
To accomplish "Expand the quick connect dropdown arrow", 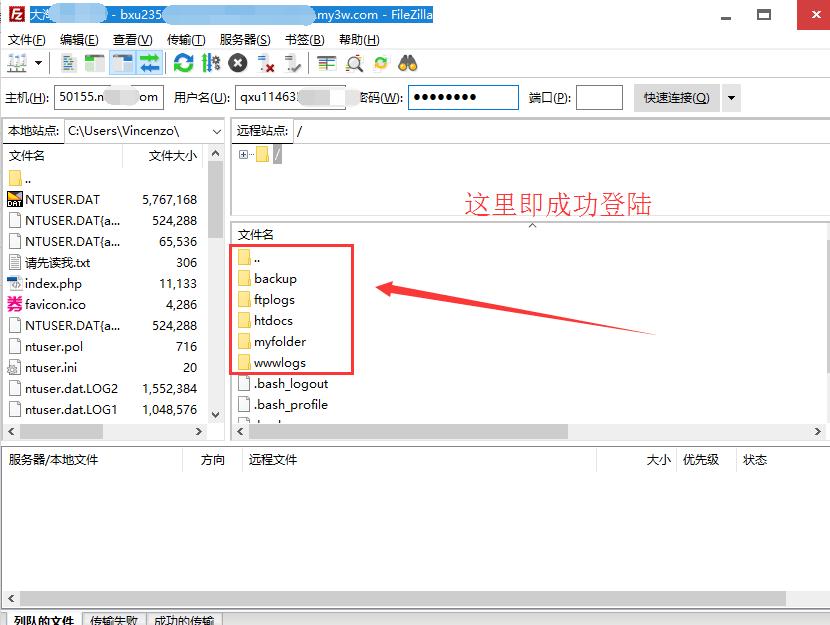I will [731, 97].
